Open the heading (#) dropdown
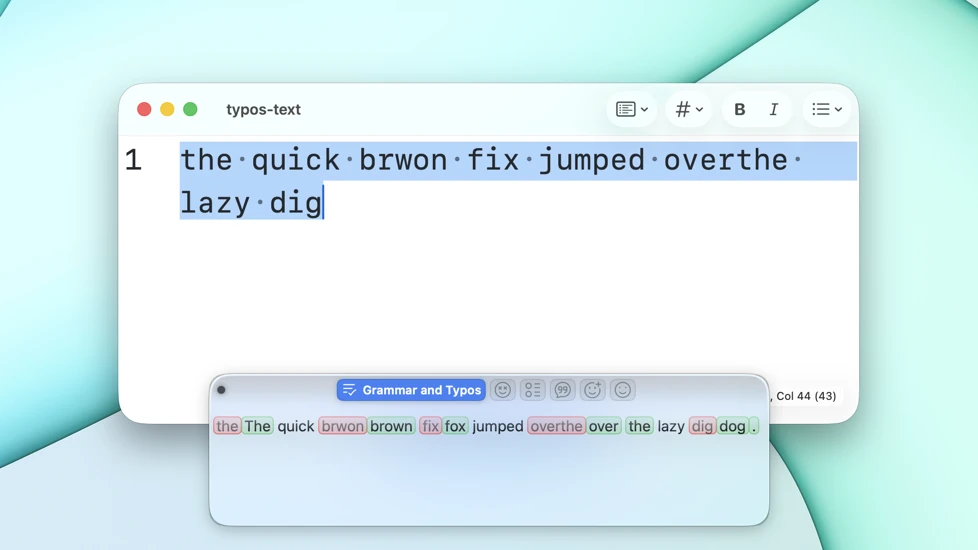 click(689, 109)
